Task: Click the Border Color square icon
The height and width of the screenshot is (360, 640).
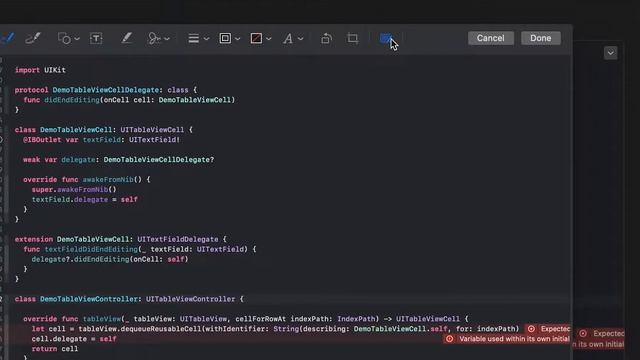Action: tap(225, 38)
